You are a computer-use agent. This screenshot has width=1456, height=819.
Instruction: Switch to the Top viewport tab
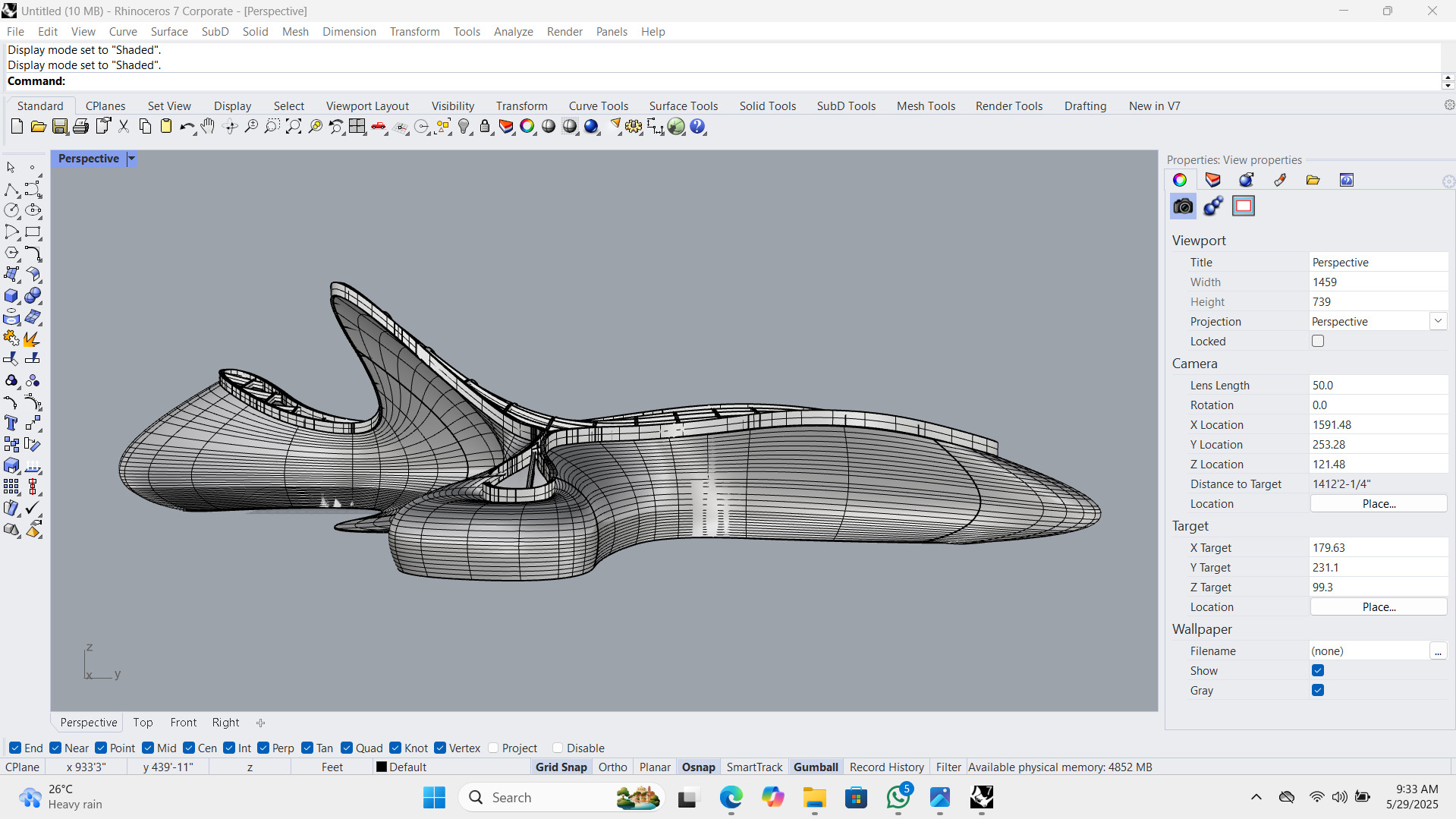click(143, 723)
